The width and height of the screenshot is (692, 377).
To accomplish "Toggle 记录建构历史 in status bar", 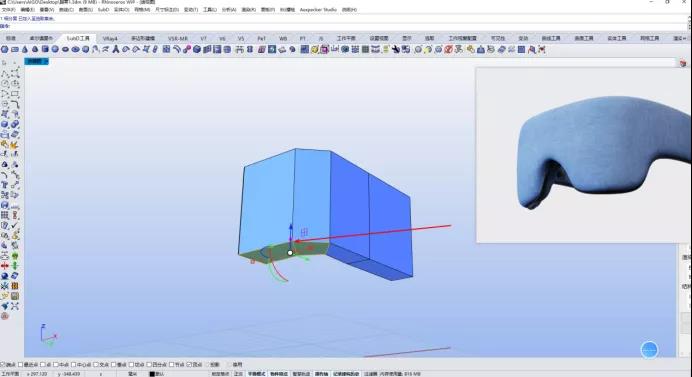I will 346,374.
